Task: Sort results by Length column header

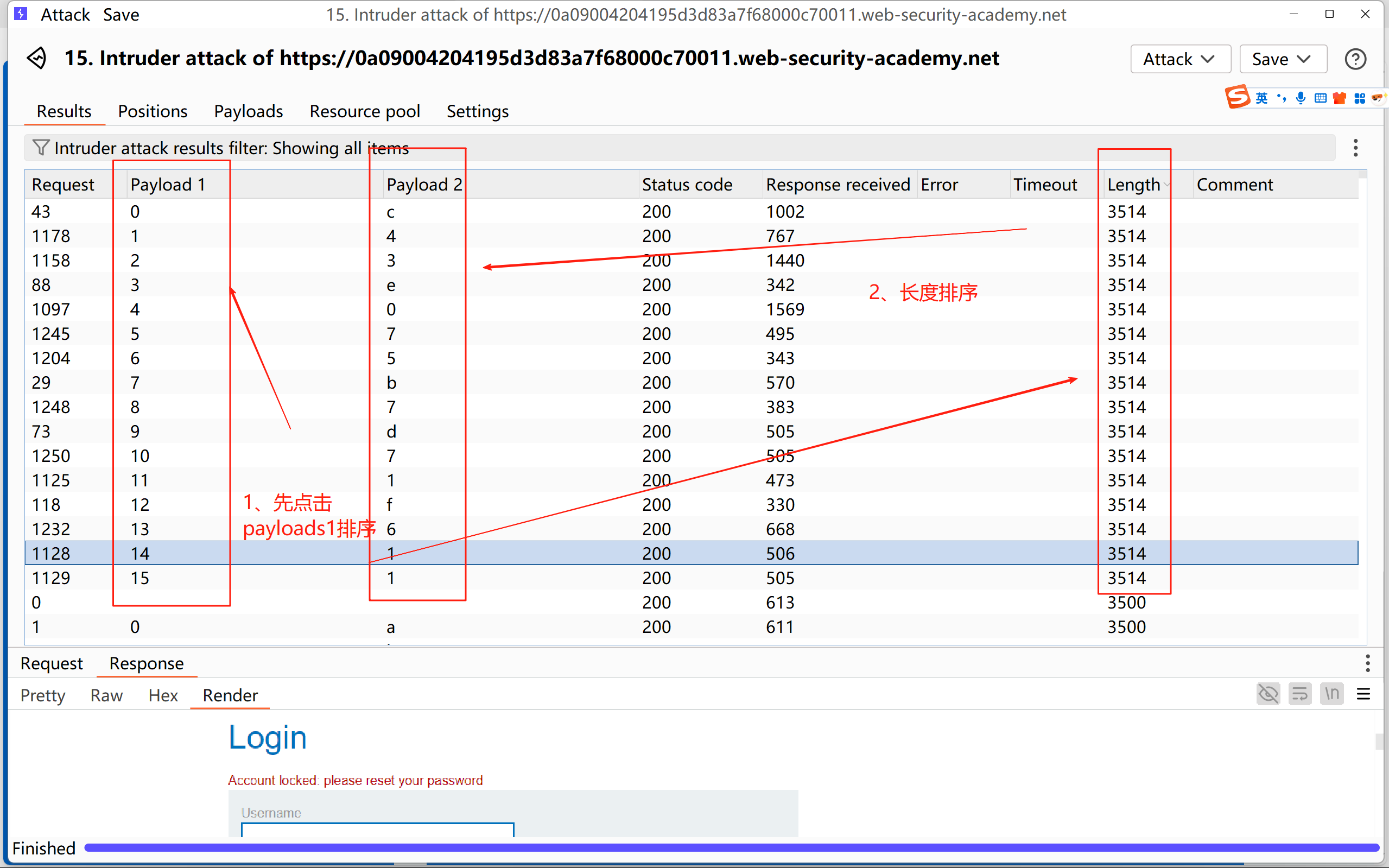Action: coord(1133,184)
